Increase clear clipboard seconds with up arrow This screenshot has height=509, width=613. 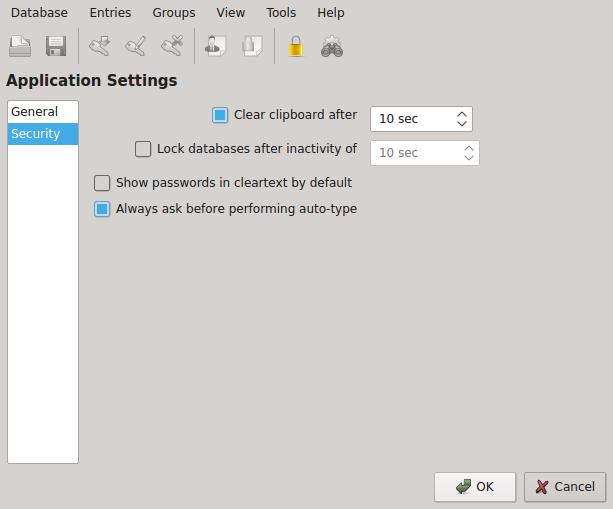(461, 113)
